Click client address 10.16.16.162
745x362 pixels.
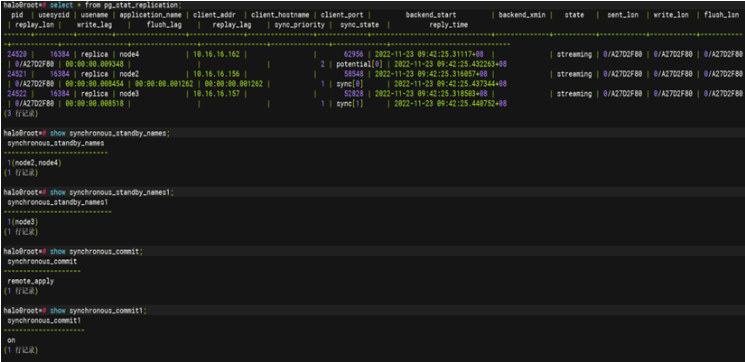pos(216,55)
